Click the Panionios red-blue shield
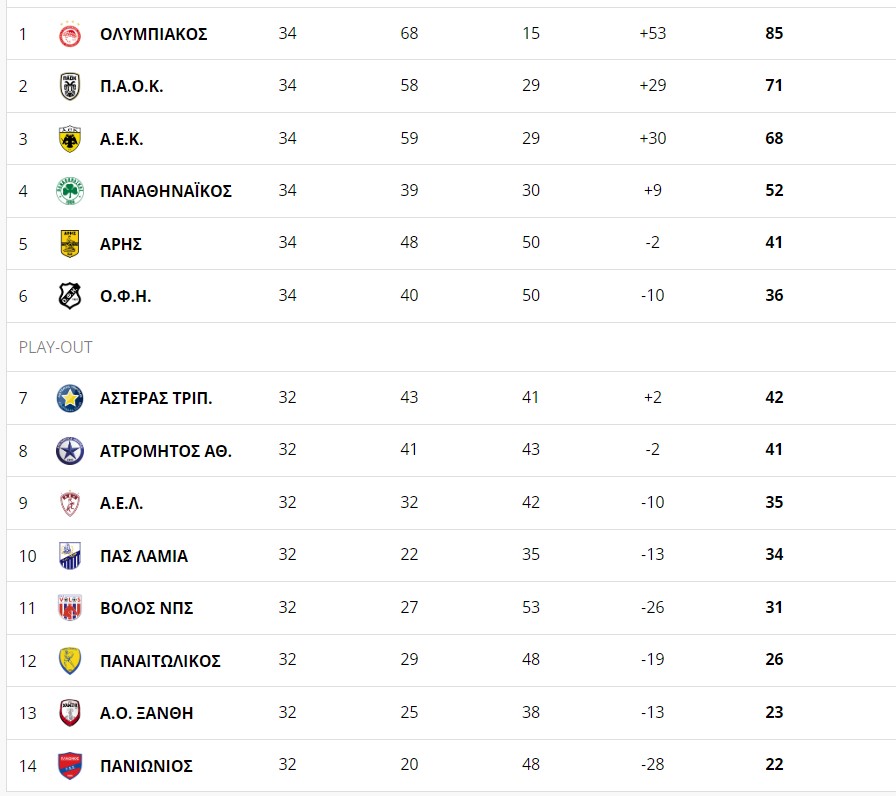This screenshot has height=796, width=896. [70, 766]
